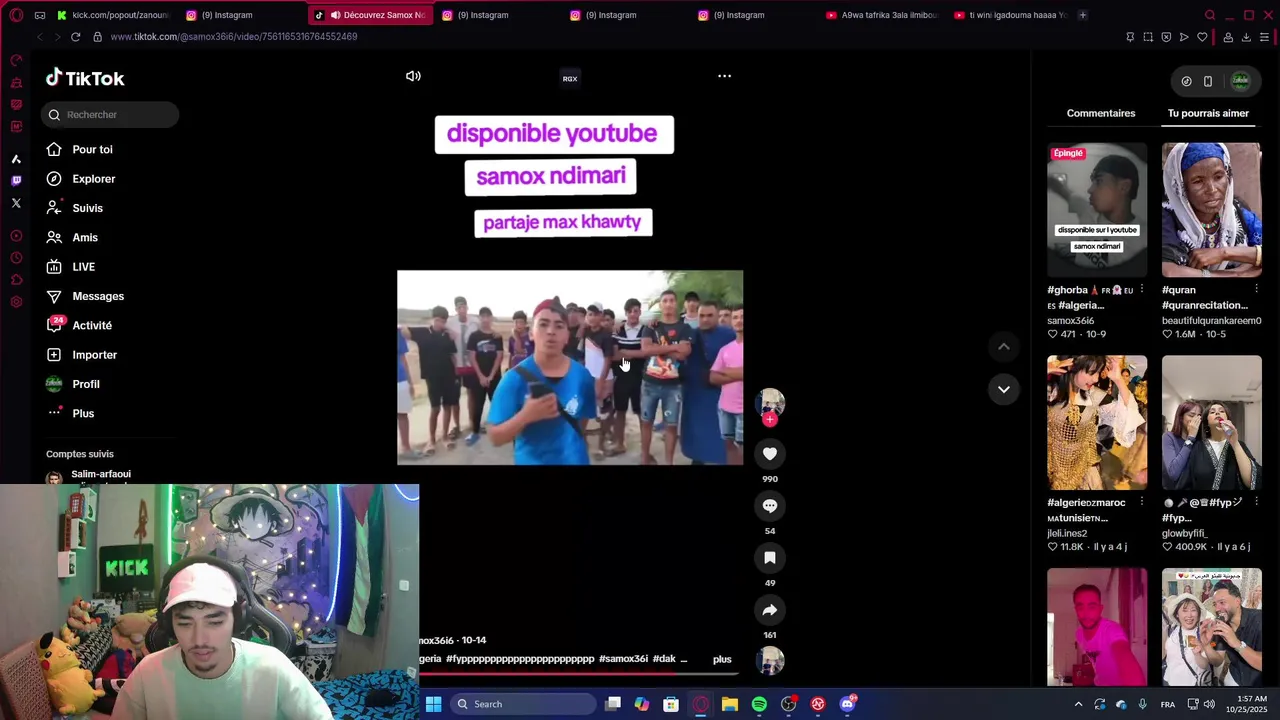
Task: Toggle the ad blocker shield icon
Action: pyautogui.click(x=1166, y=37)
